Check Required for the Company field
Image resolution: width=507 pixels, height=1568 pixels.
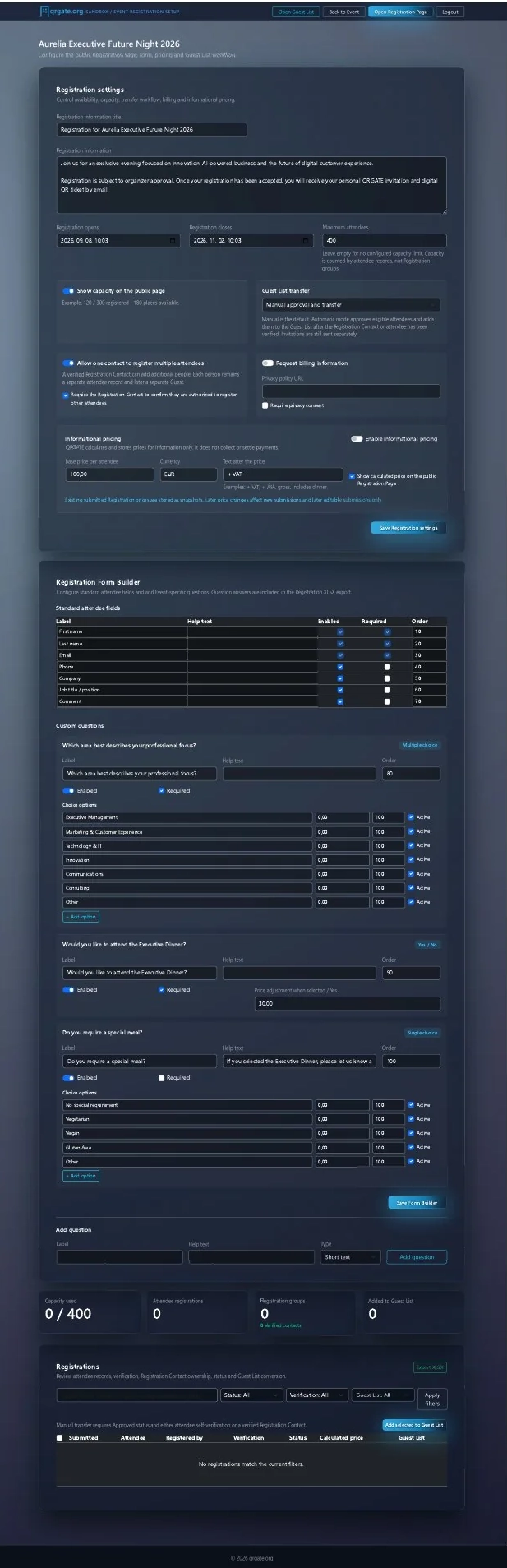[x=387, y=678]
